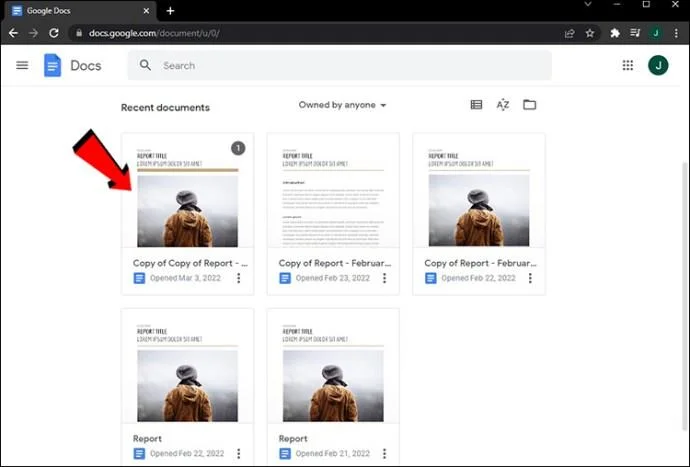Open more options for Report opened Feb 22, 2022
690x467 pixels.
coord(239,453)
